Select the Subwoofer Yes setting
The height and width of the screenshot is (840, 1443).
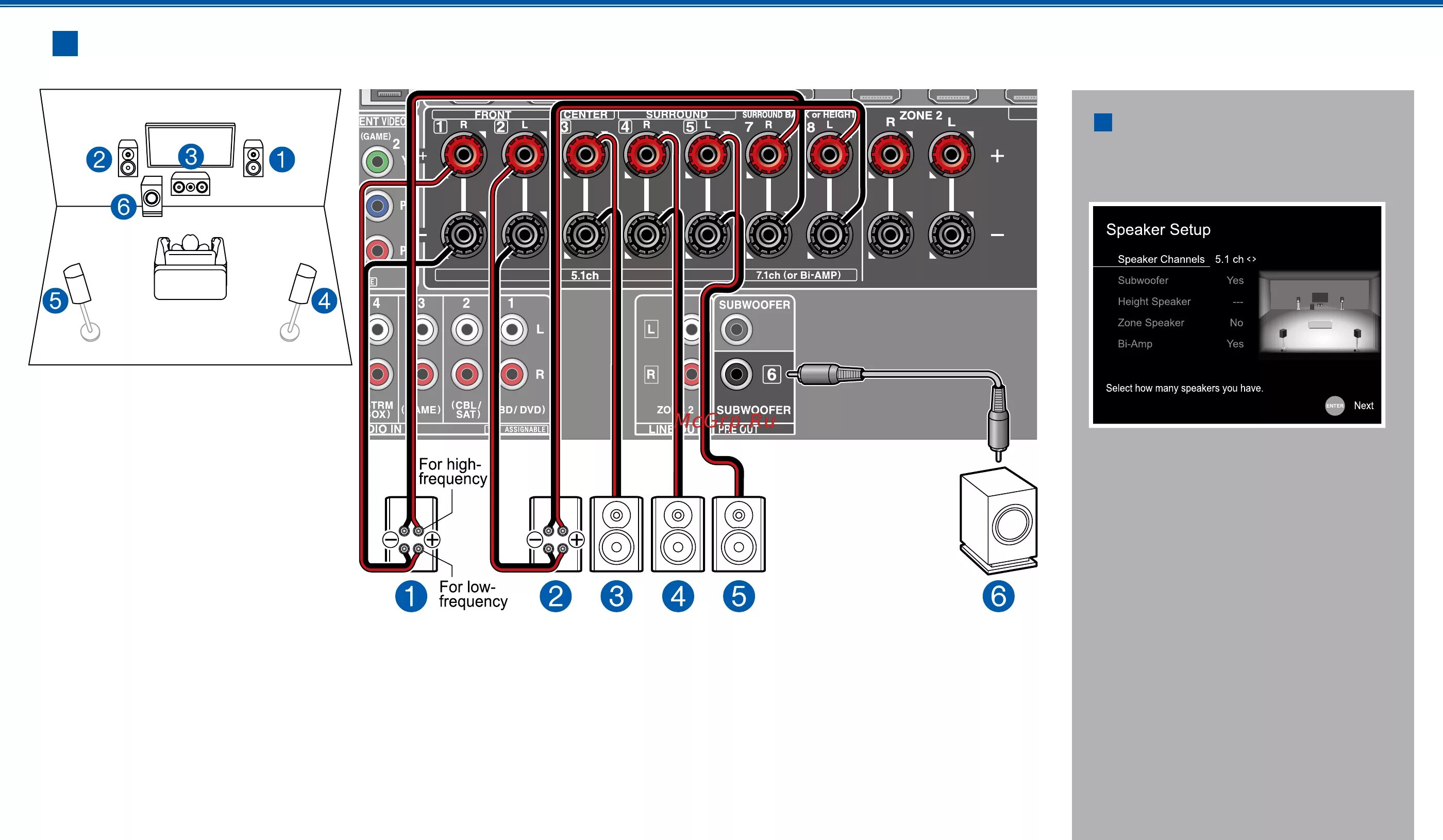(1235, 280)
